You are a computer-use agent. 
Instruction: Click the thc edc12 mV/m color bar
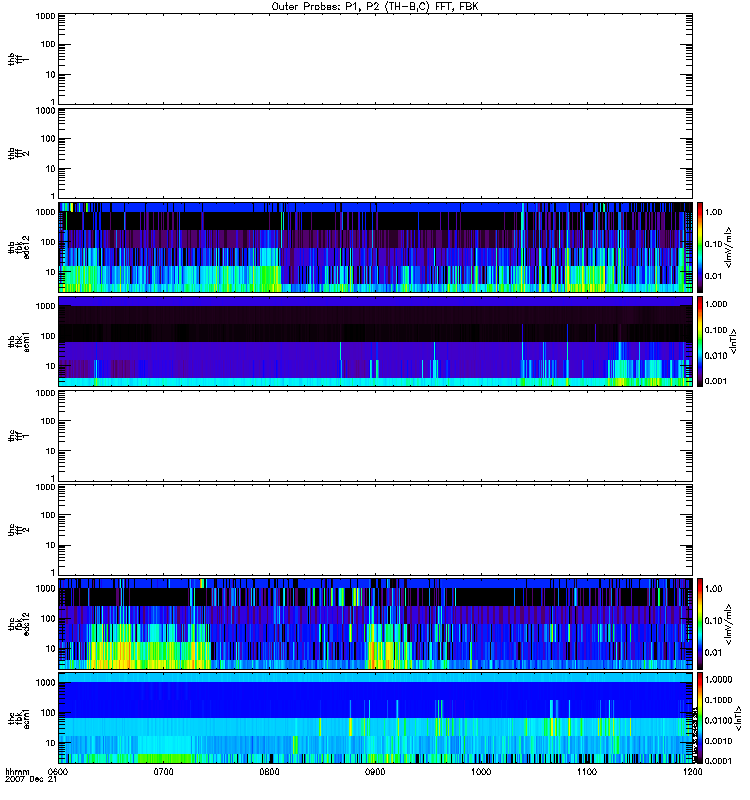click(701, 623)
